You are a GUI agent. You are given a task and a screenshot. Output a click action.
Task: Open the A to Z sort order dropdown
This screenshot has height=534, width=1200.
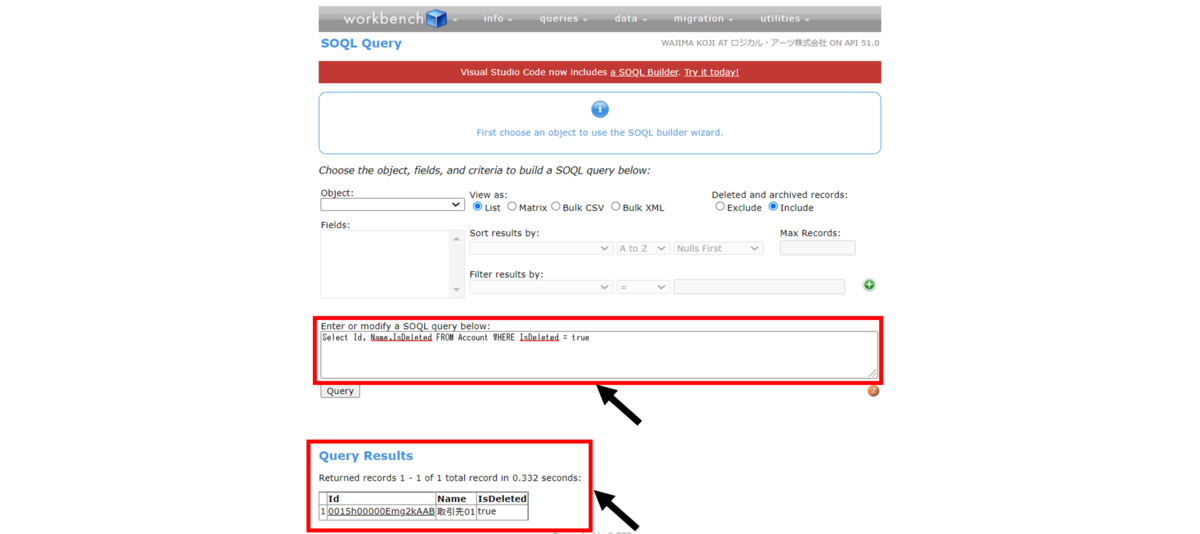tap(643, 248)
